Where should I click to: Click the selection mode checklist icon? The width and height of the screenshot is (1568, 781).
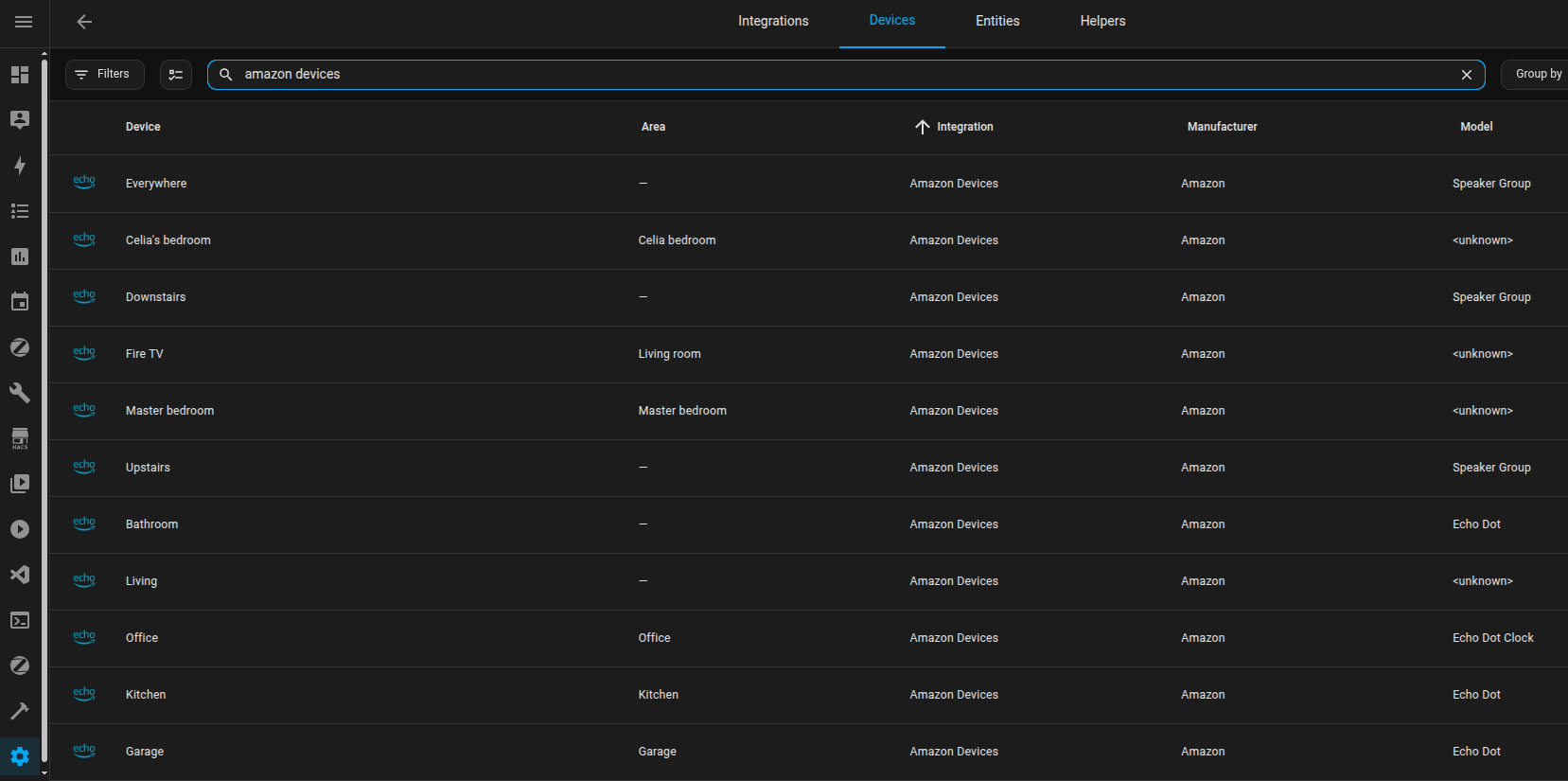point(176,75)
